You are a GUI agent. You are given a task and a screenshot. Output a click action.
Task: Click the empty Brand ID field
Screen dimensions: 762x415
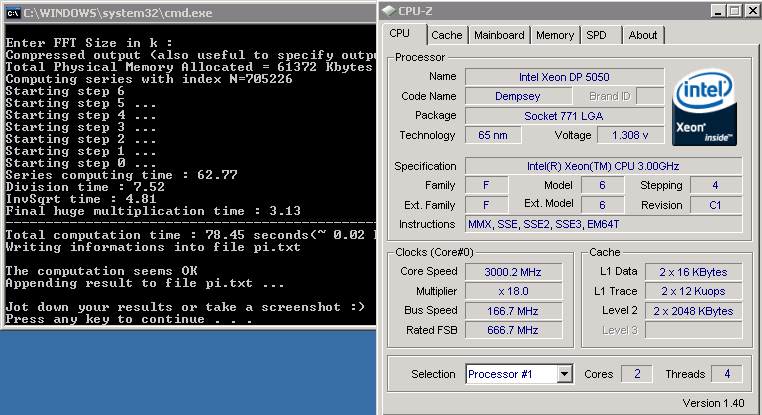point(650,96)
